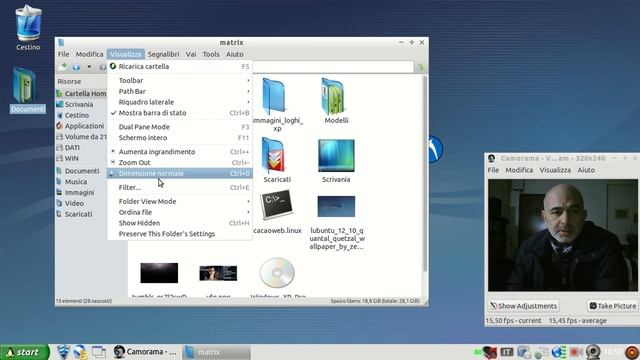Image resolution: width=640 pixels, height=360 pixels.
Task: Select the lubuntu_12_10 wallpaper thumbnail
Action: 336,206
